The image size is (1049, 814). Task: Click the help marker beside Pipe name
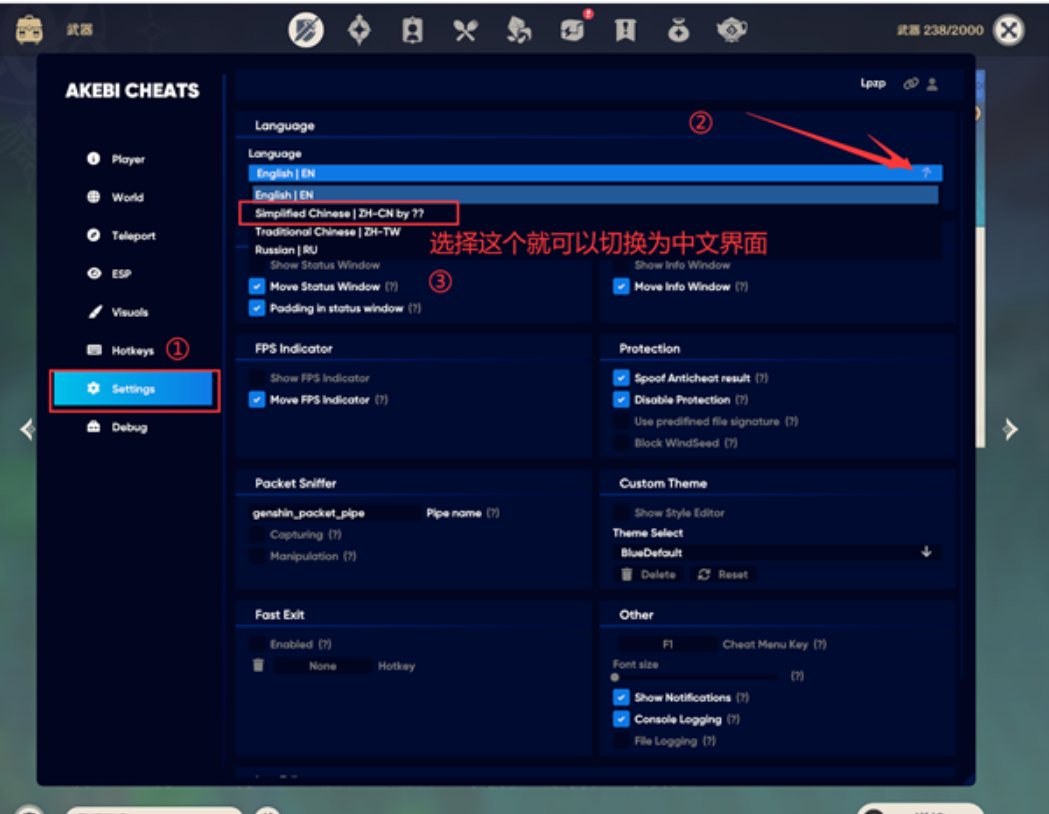[x=493, y=512]
